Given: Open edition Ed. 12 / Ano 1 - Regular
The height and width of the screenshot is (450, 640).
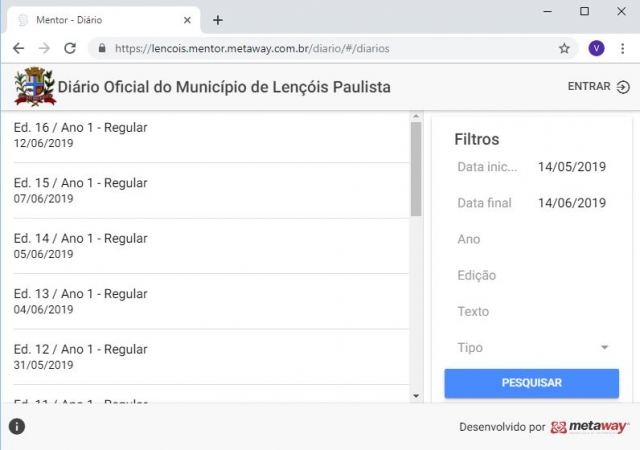Looking at the screenshot, I should [x=211, y=357].
